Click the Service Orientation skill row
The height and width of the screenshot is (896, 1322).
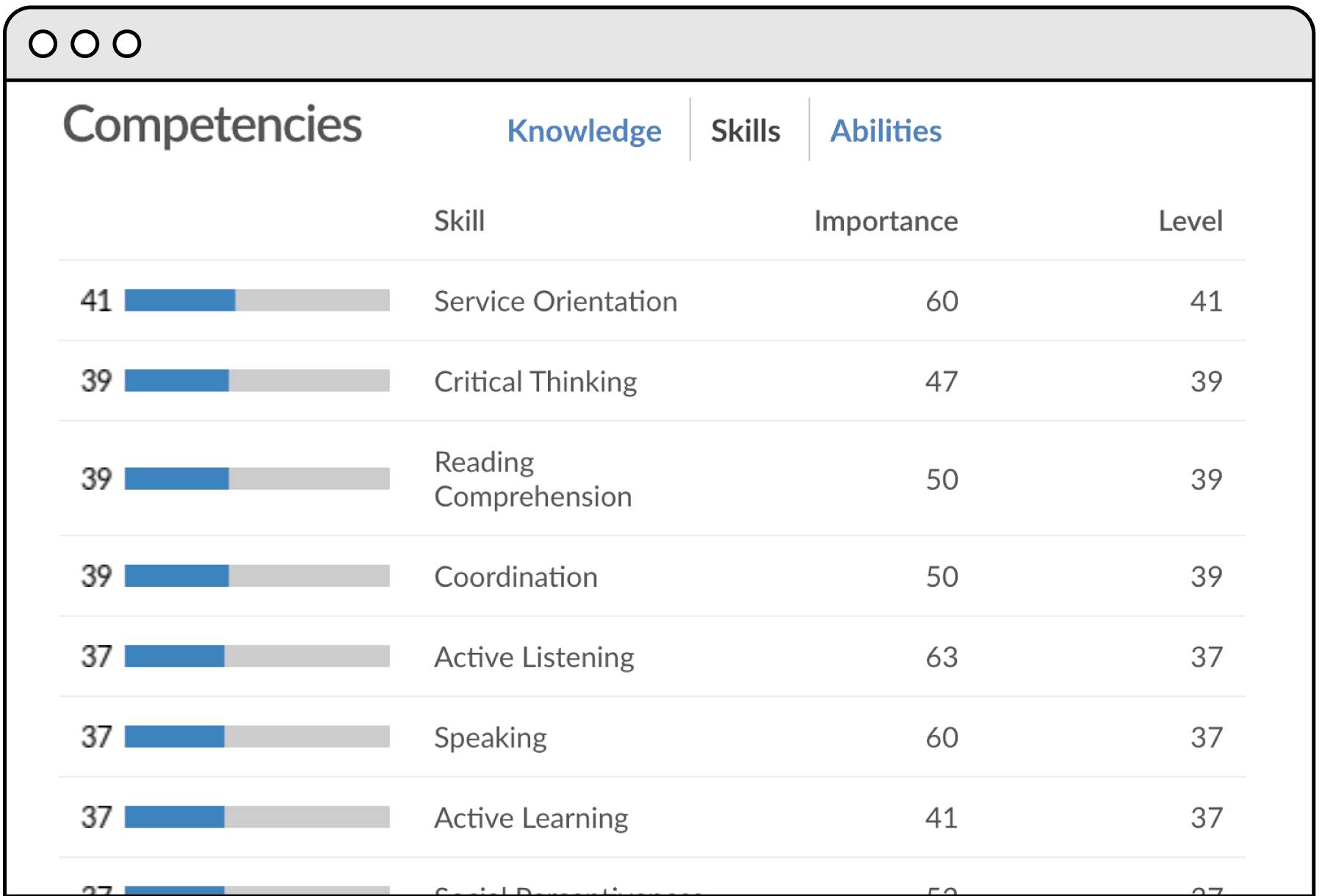(x=555, y=301)
